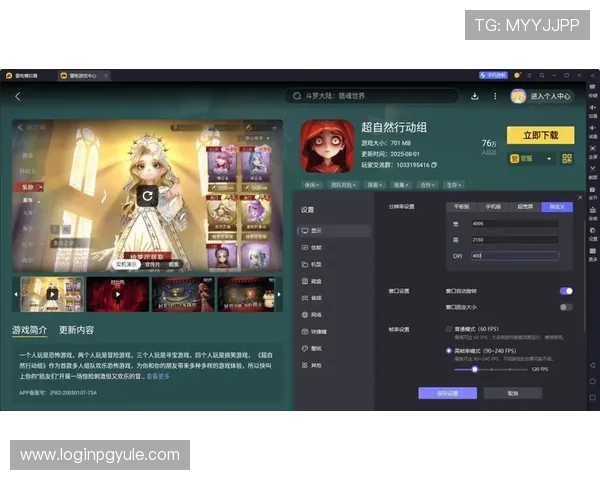Select the tablet (平板版) resolution tab
This screenshot has height=480, width=600.
(x=461, y=207)
